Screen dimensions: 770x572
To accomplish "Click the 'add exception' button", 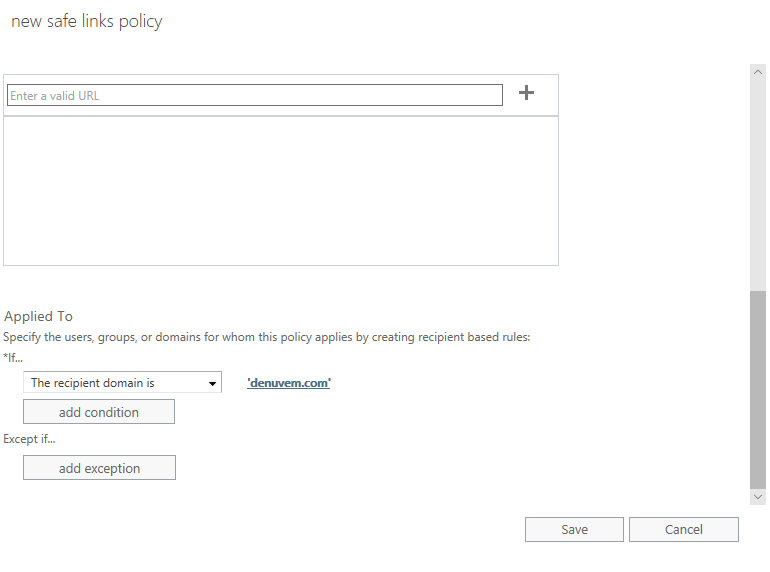I will click(x=99, y=468).
